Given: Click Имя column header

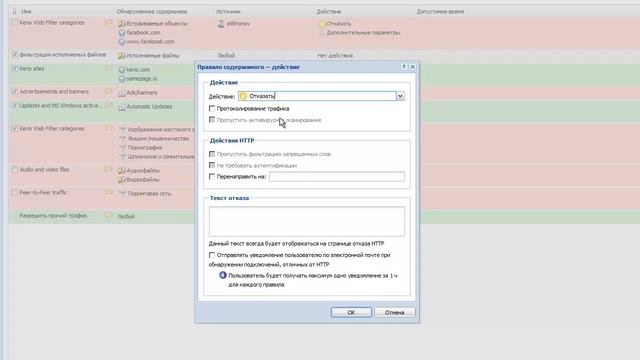Looking at the screenshot, I should 26,11.
